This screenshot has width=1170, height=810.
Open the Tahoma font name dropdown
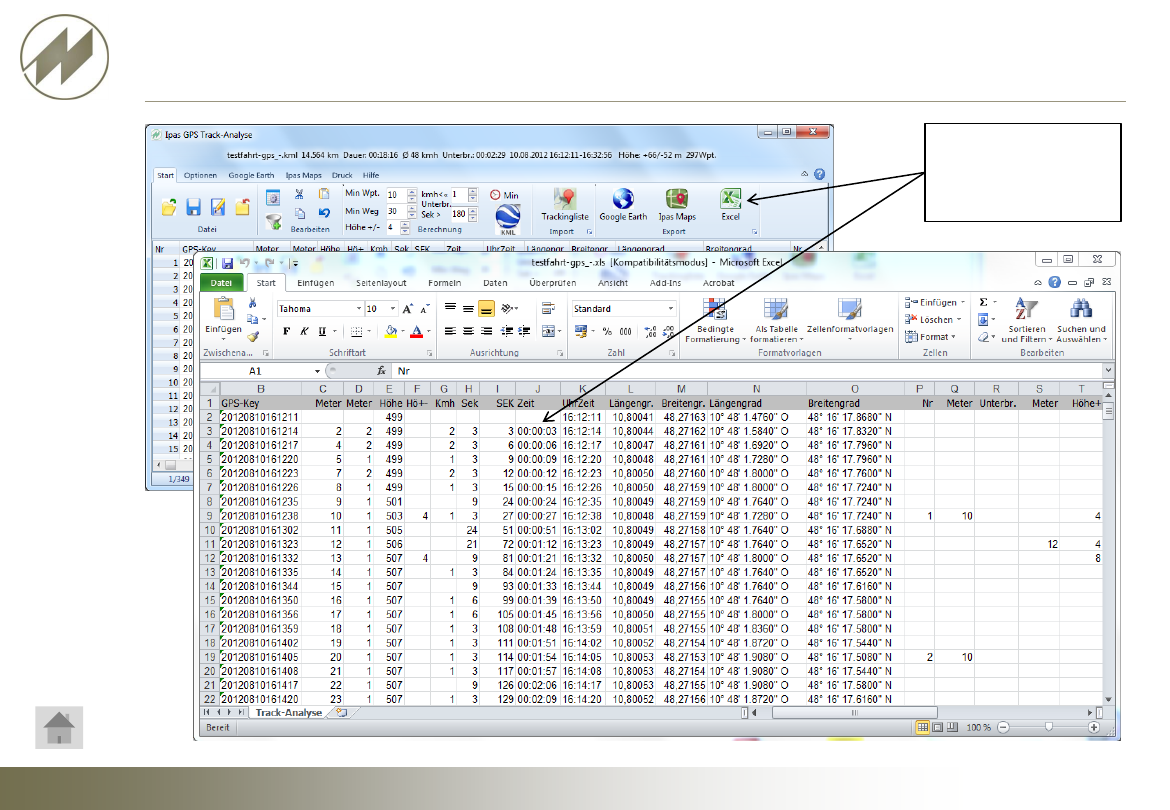click(359, 309)
